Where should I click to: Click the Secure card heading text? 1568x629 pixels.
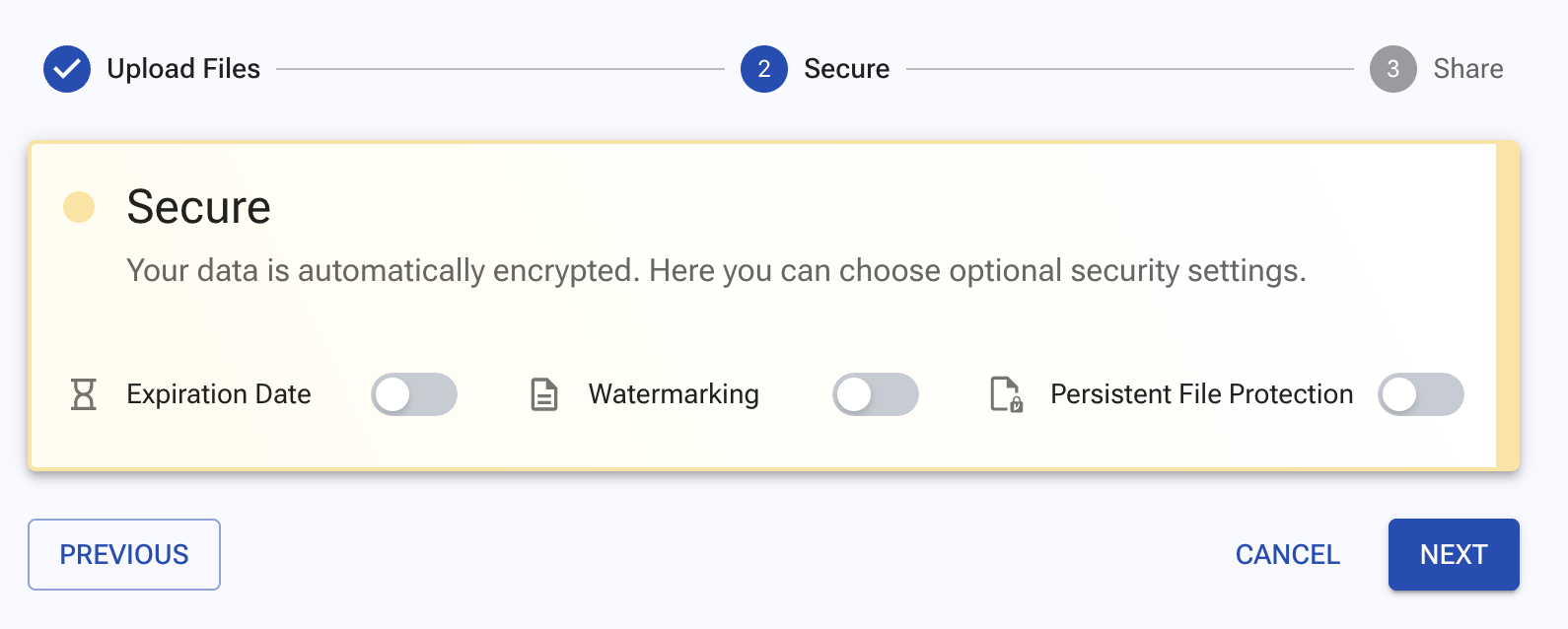198,207
